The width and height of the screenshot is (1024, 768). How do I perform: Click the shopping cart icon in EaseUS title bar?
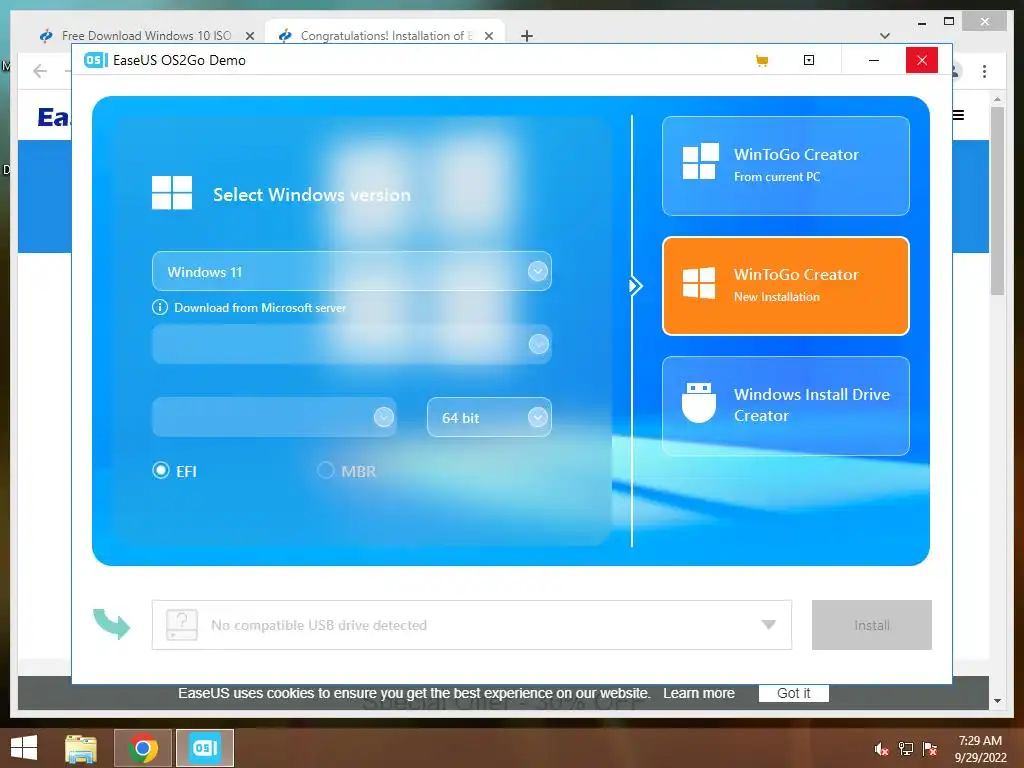click(761, 61)
